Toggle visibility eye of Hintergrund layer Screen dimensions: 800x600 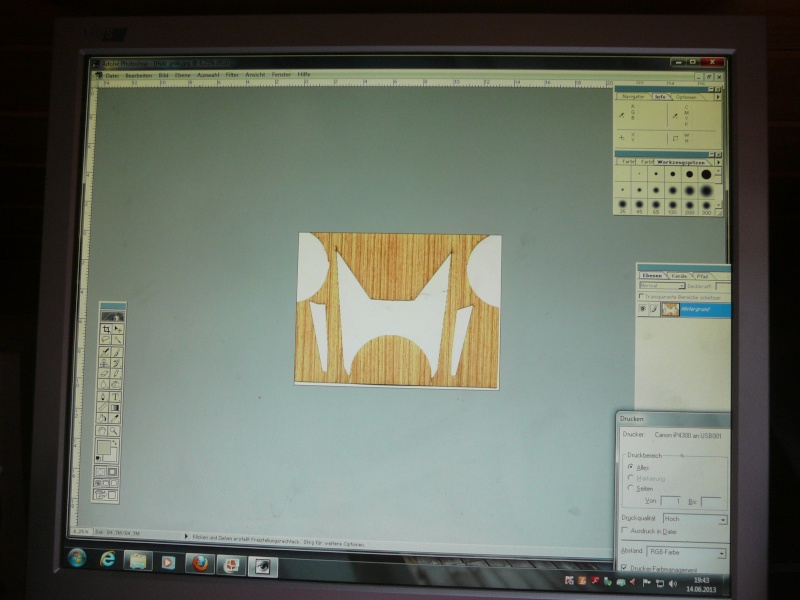643,309
